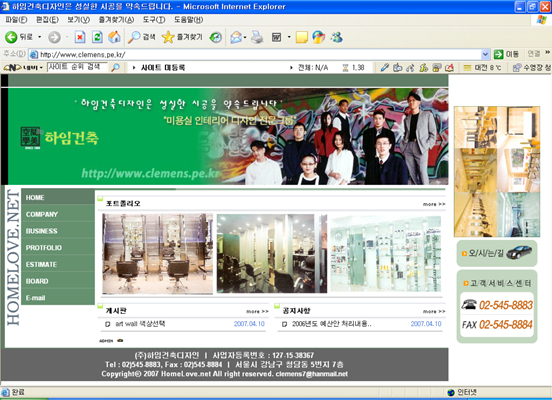Click the 인터넷 zone status bar entry
Screen dimensions: 552x400
point(462,392)
